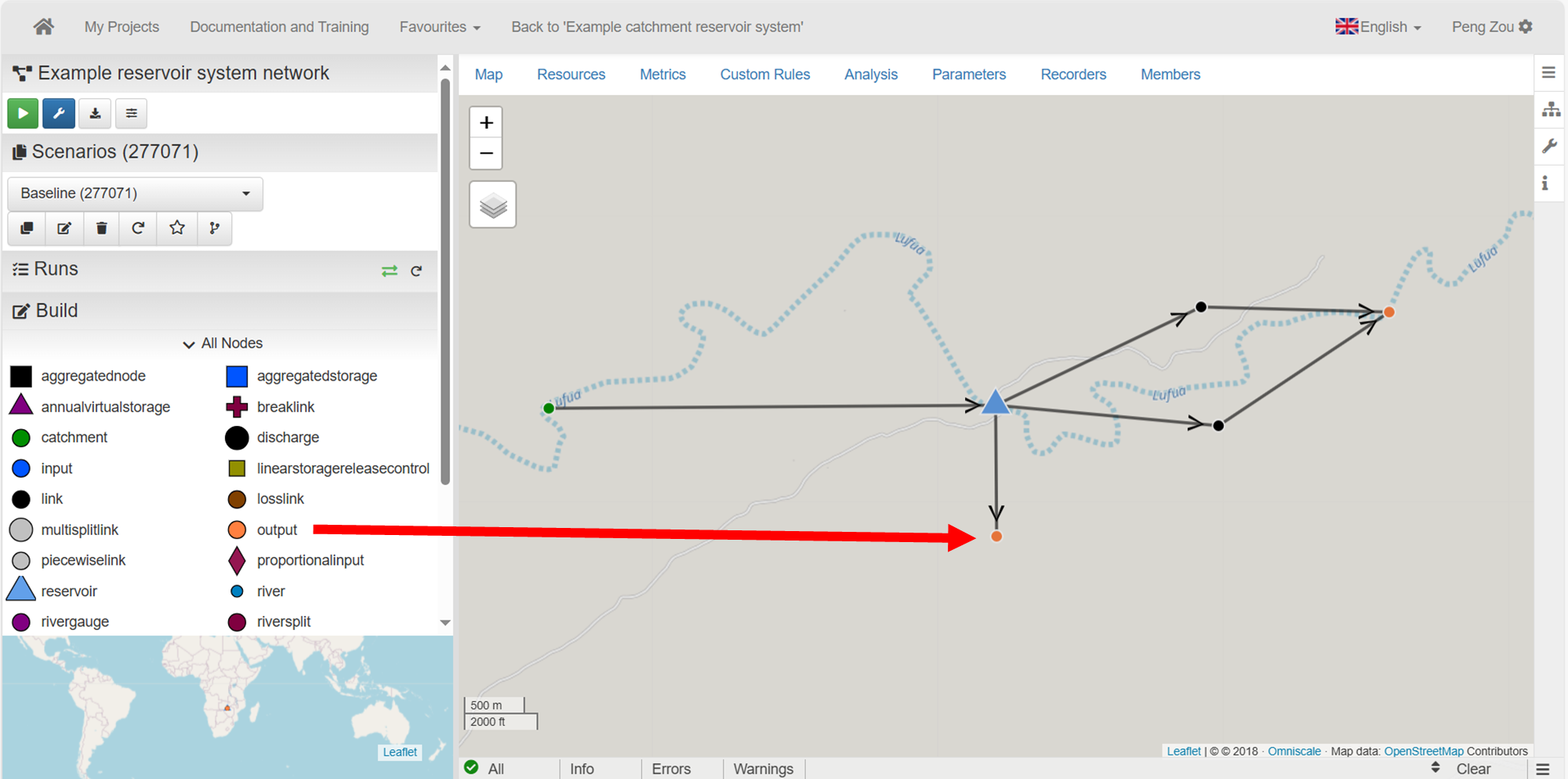Click the home icon in top navbar

click(44, 27)
